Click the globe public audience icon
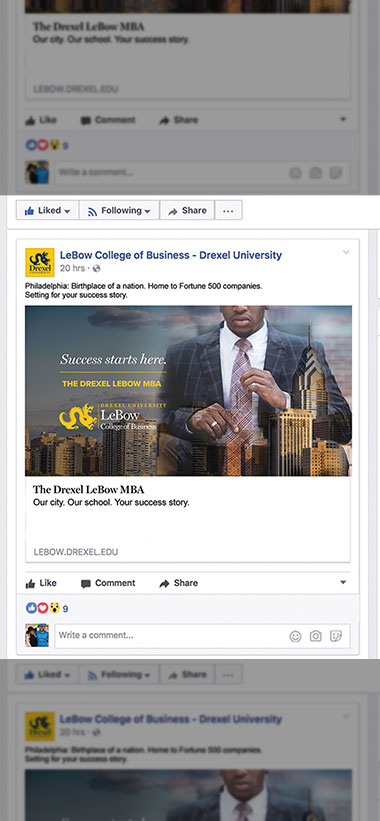 (96, 269)
